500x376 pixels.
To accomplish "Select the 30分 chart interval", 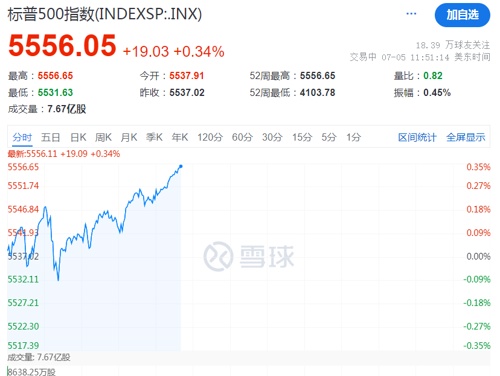I will tap(272, 137).
